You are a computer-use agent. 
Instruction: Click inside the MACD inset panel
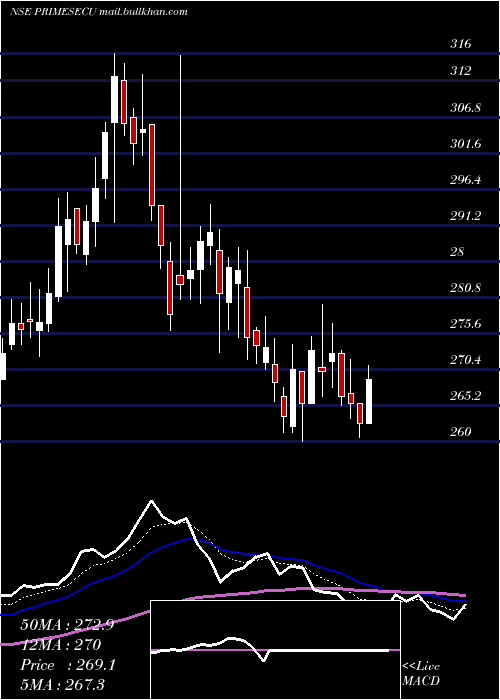point(275,650)
